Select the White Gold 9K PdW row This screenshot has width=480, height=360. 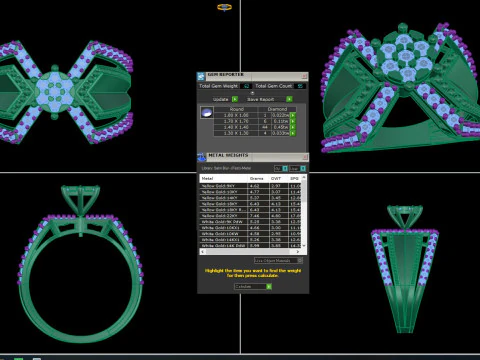(x=250, y=222)
